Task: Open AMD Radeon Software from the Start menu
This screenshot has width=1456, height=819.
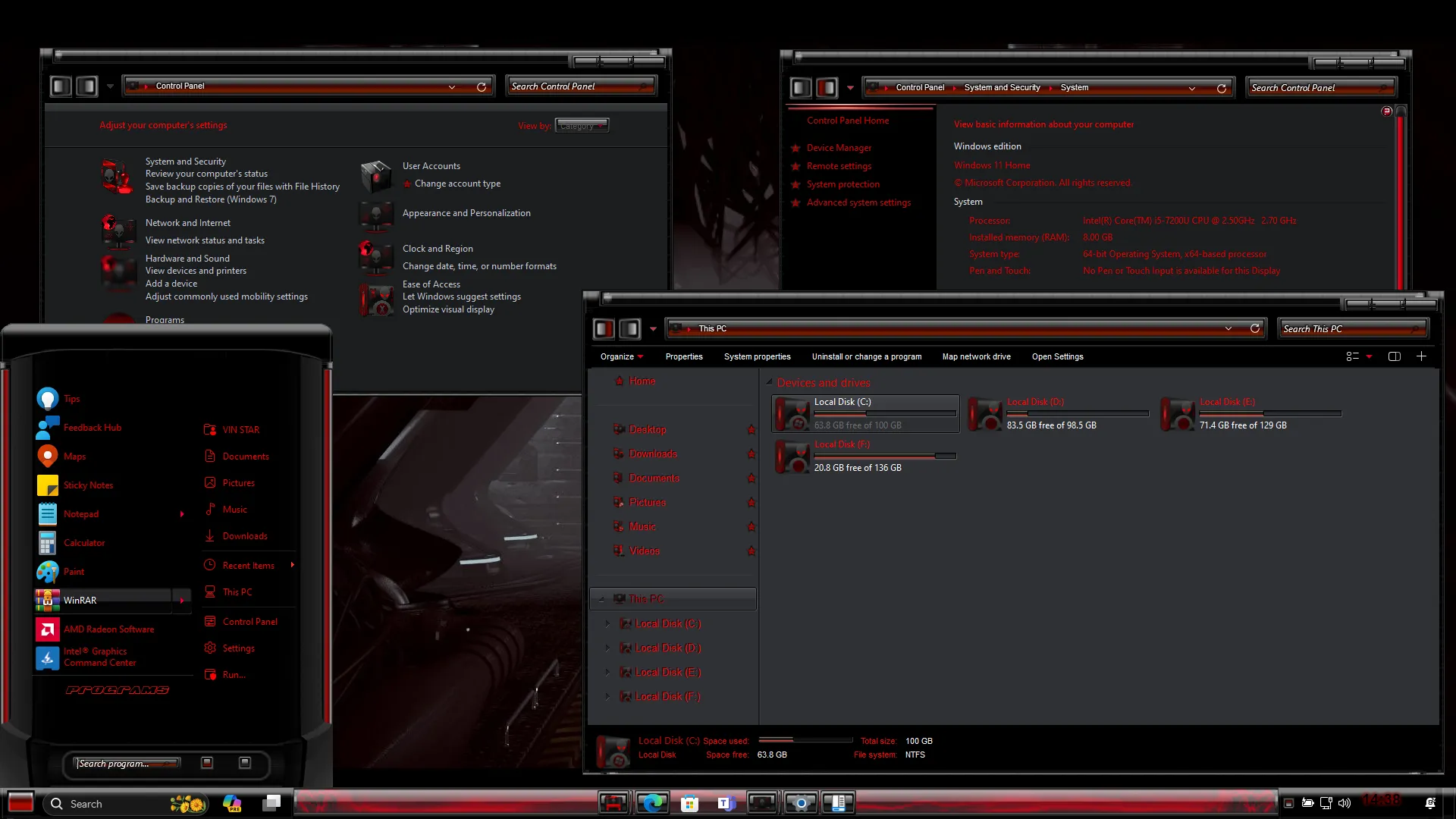Action: (x=108, y=629)
